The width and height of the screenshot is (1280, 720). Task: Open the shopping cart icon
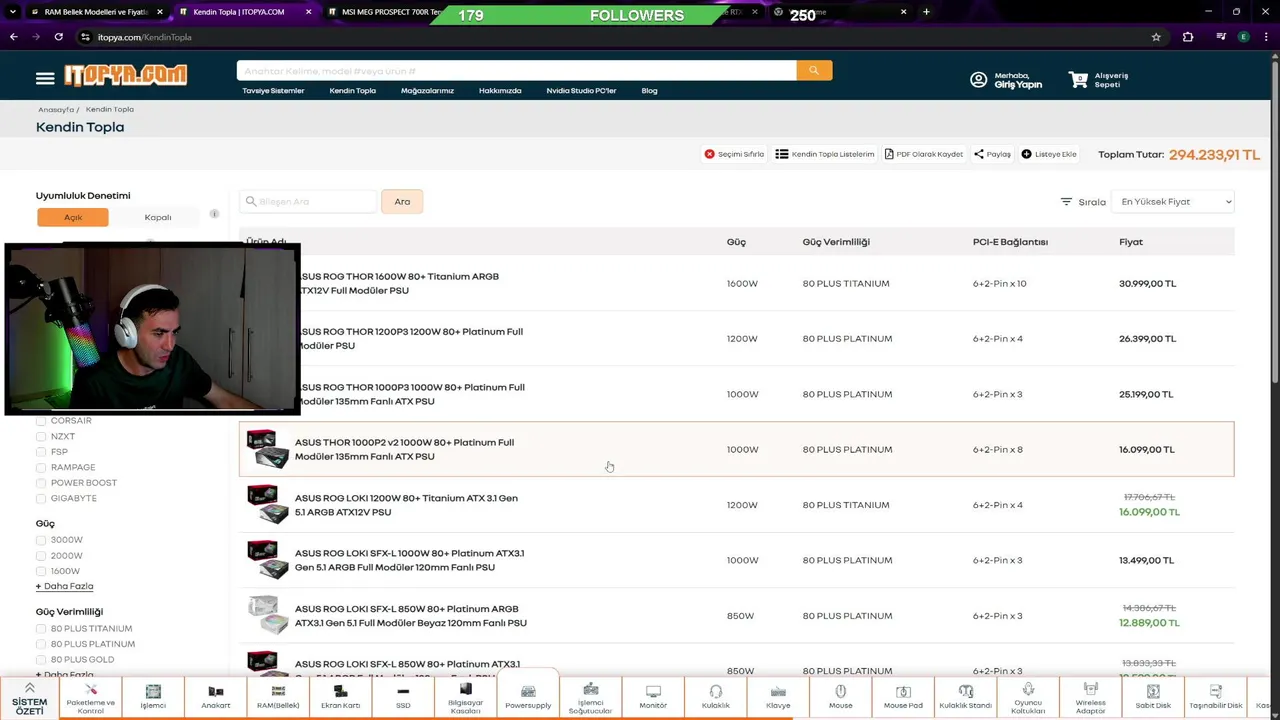[1078, 79]
